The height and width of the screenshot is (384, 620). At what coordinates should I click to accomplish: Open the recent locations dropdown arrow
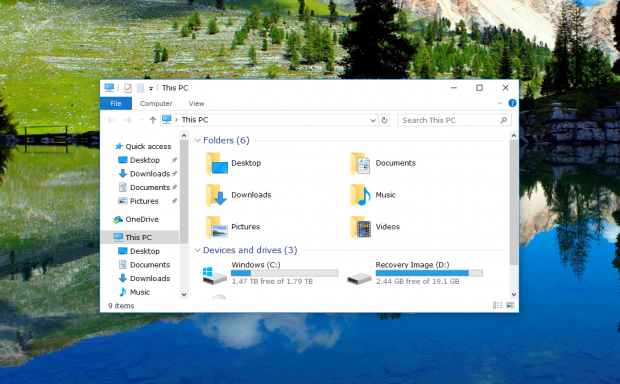pyautogui.click(x=141, y=120)
